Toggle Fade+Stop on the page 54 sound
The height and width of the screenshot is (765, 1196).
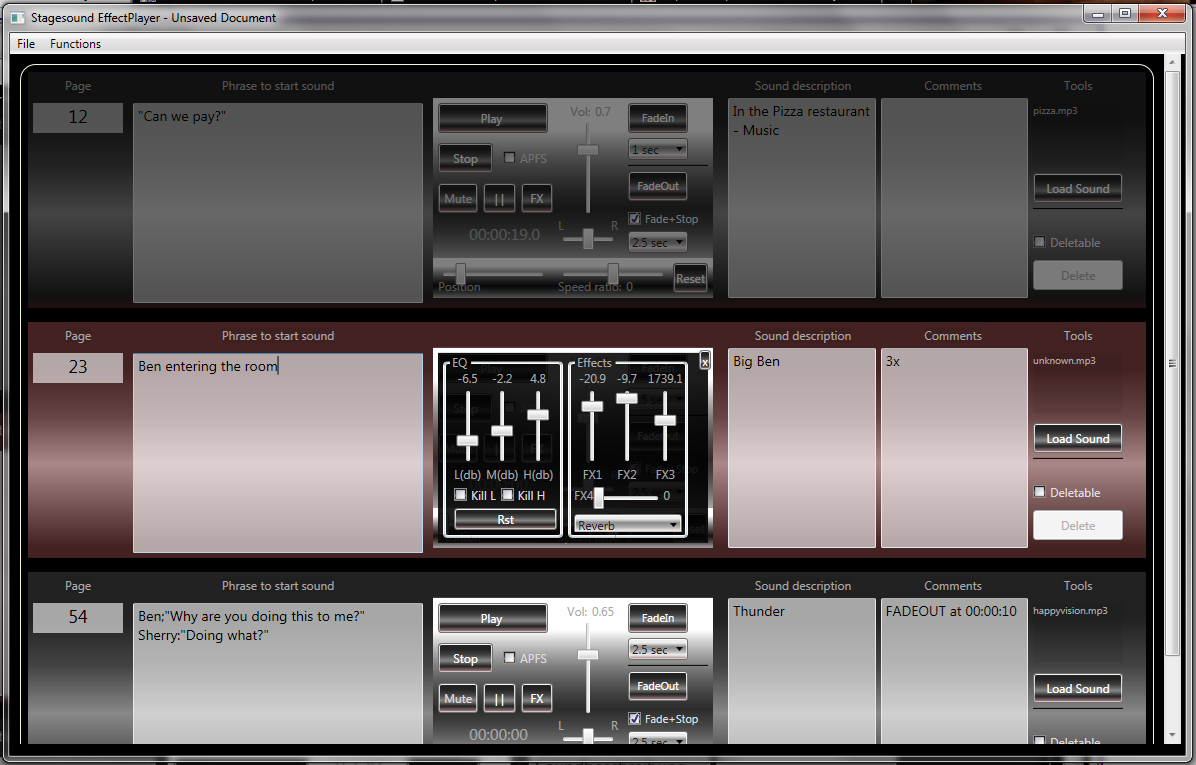pos(635,718)
